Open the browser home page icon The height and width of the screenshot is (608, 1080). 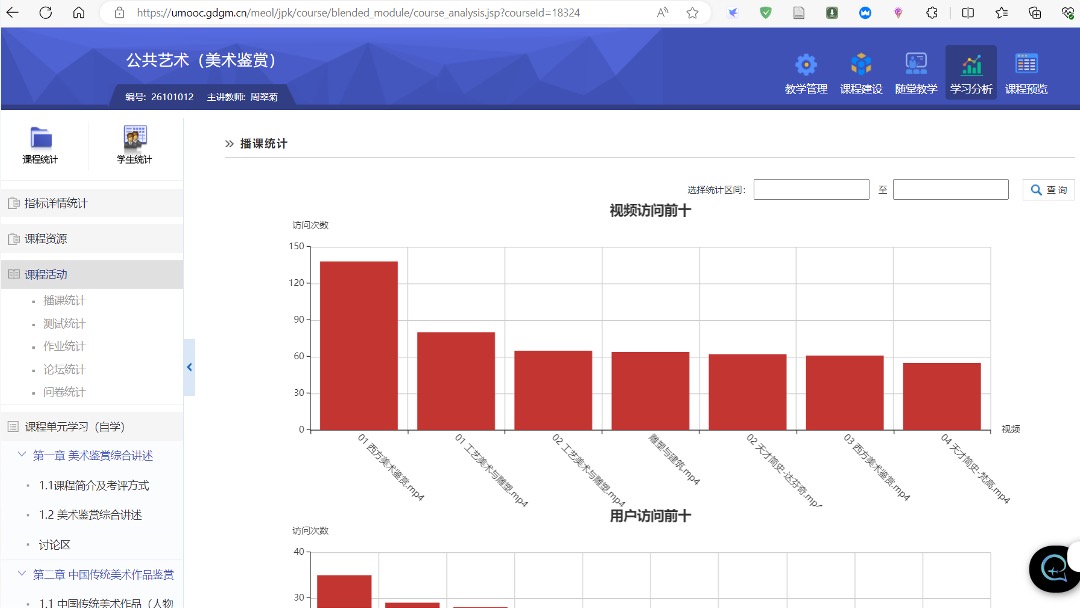(x=79, y=12)
